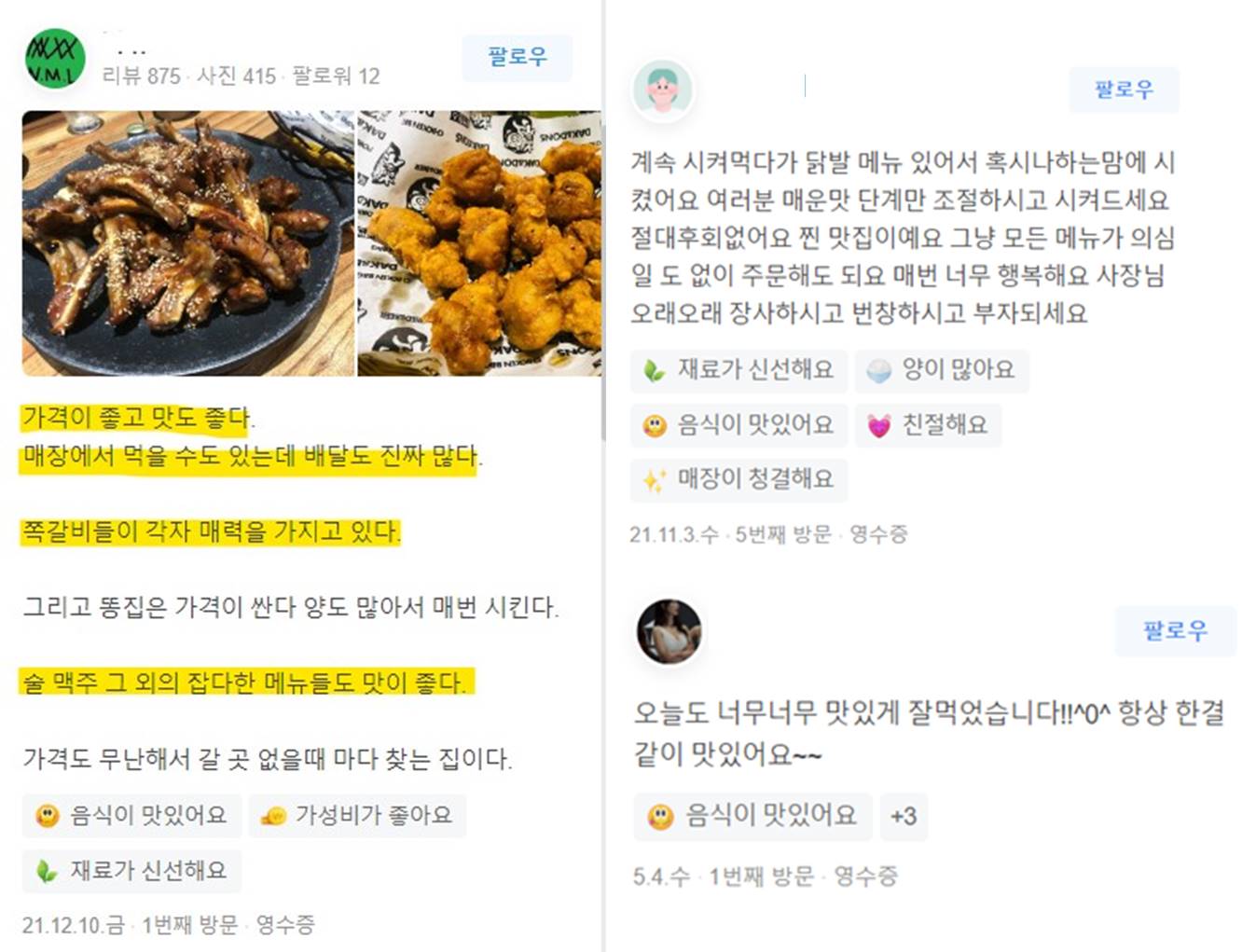
Task: Click 팔로우 for the bottom-right reviewer
Action: click(1175, 631)
